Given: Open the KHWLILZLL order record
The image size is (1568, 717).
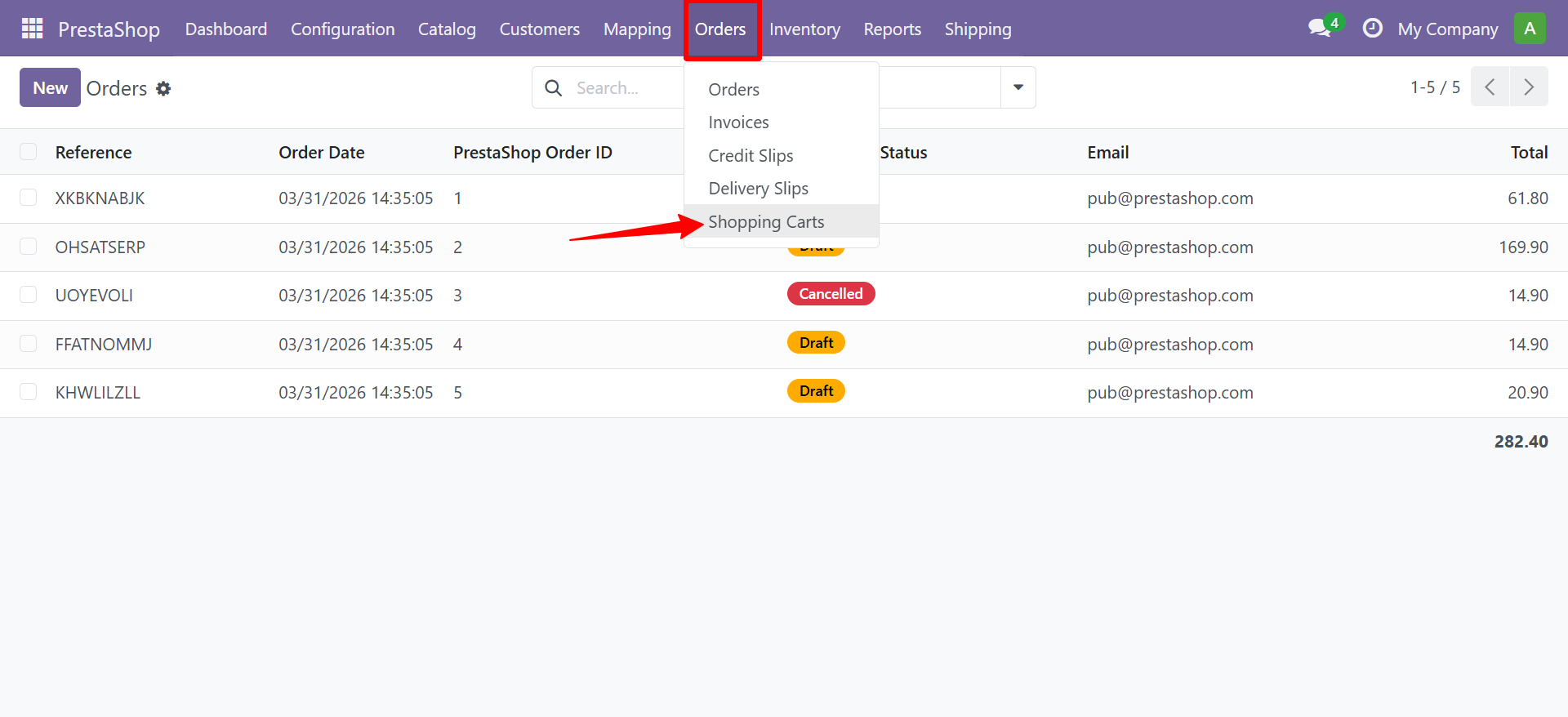Looking at the screenshot, I should point(98,393).
